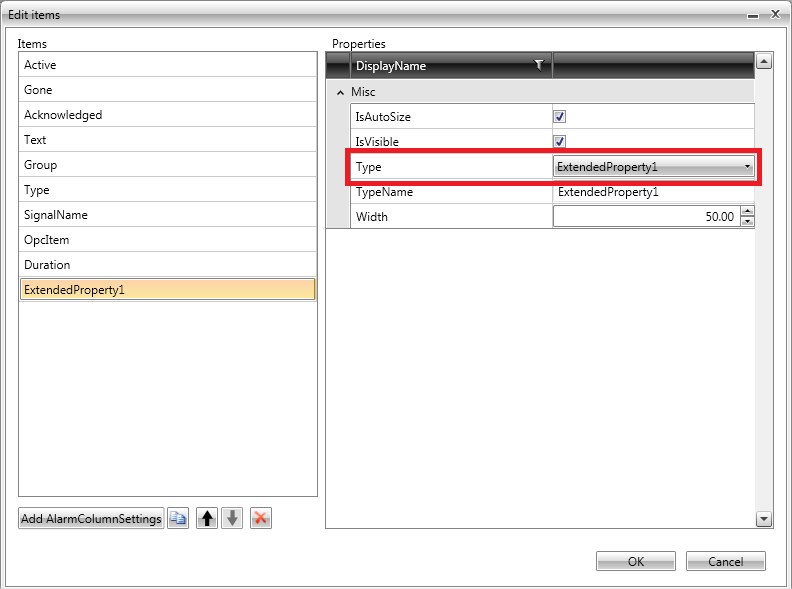
Task: Increase Width using the up spinner
Action: coord(747,212)
